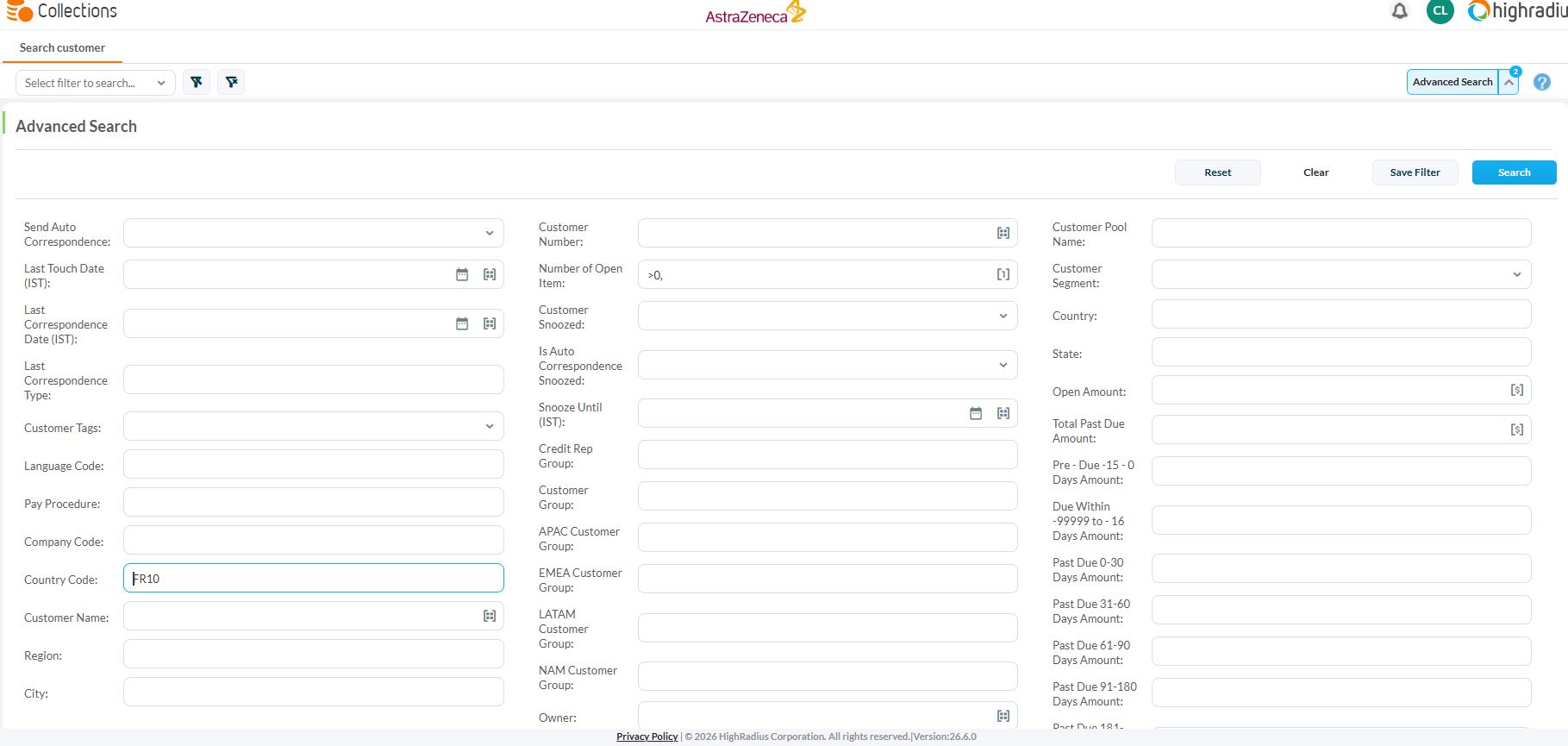Viewport: 1568px width, 746px height.
Task: Click into Customer Pool Name field
Action: coord(1341,233)
